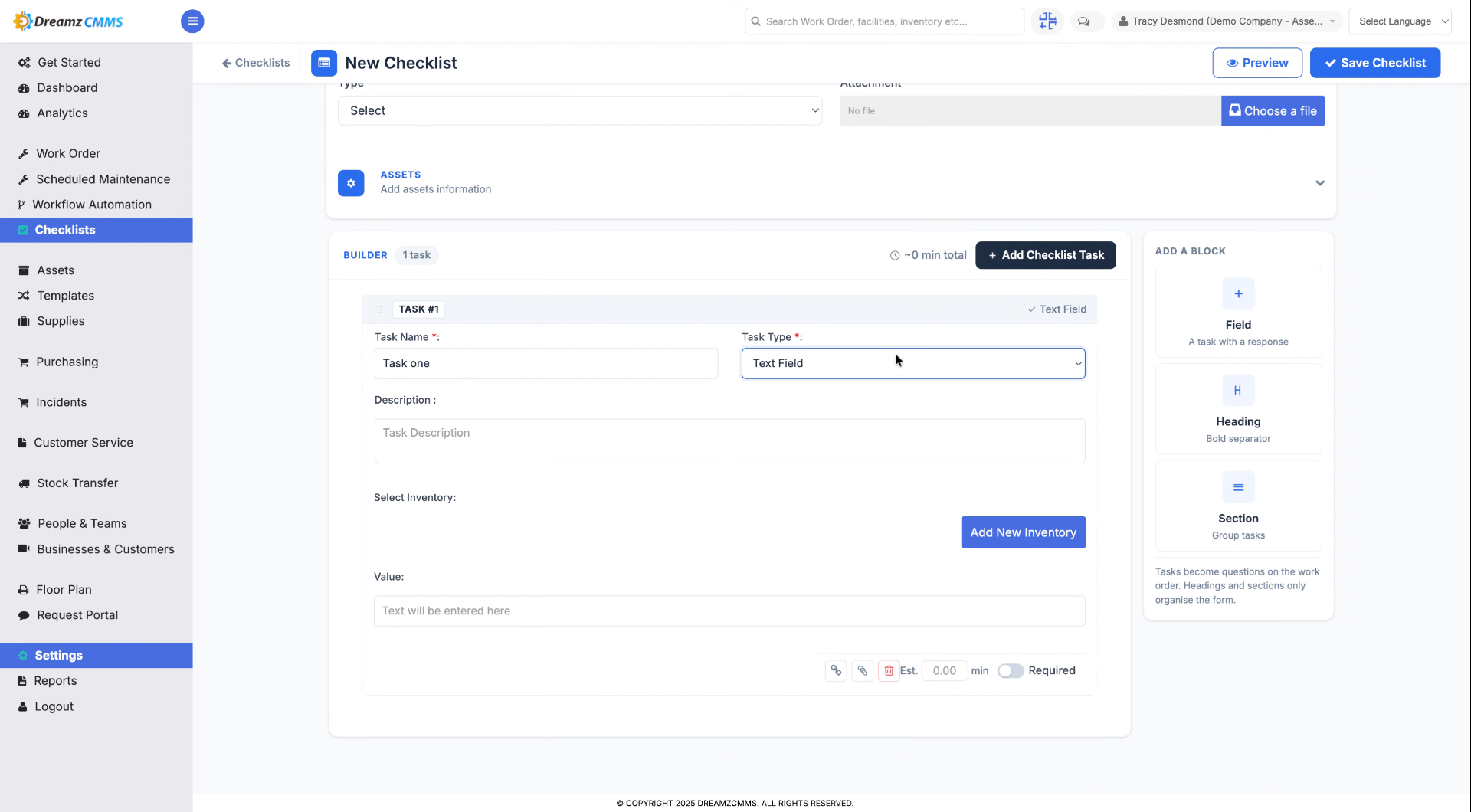Add a Section block

1238,506
